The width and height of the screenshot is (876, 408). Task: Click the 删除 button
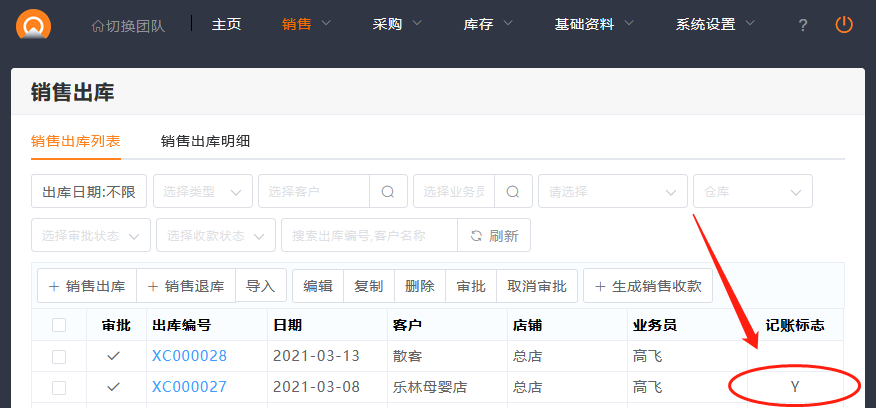(420, 286)
